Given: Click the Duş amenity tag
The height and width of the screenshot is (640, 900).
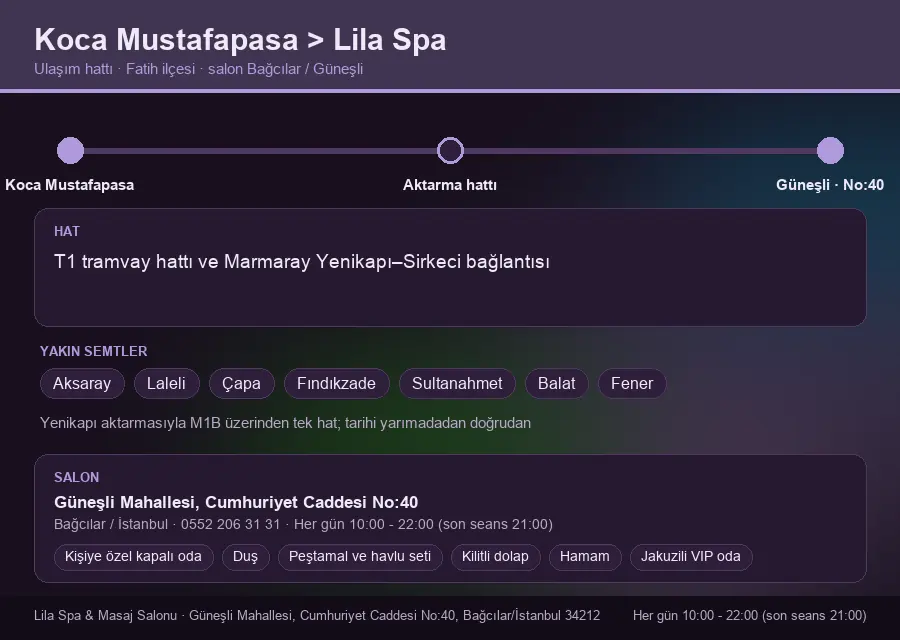Looking at the screenshot, I should click(245, 557).
